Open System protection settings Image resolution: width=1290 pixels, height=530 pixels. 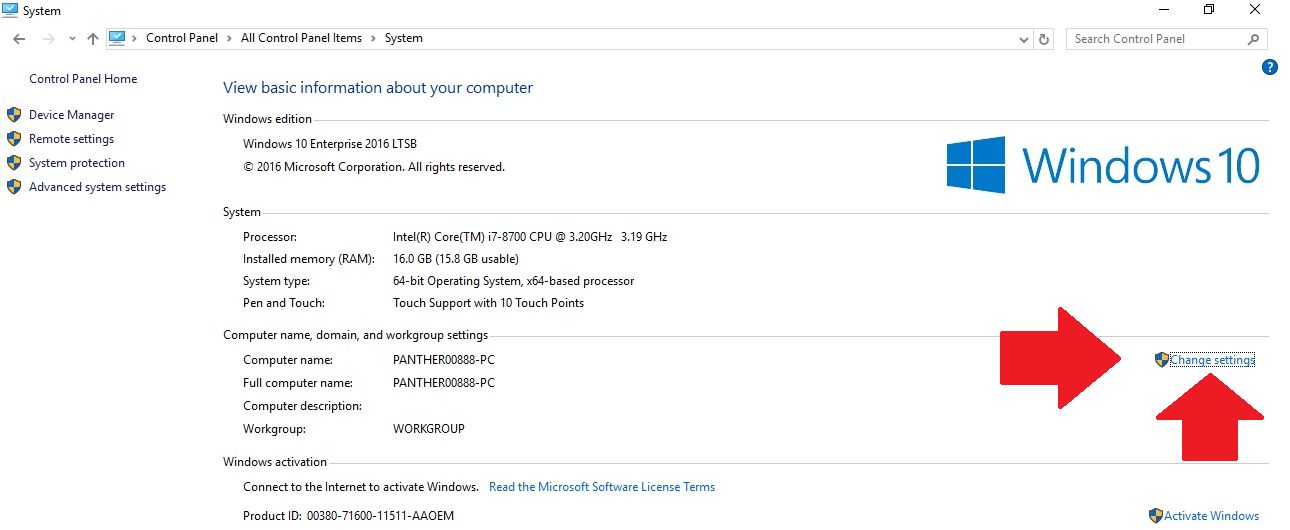(x=77, y=163)
